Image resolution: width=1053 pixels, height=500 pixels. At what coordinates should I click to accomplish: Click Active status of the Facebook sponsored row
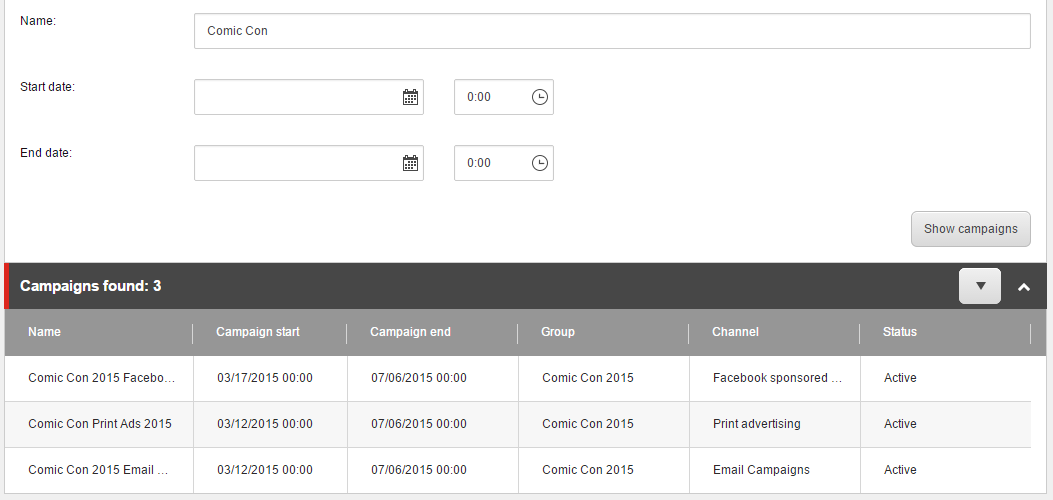point(900,378)
